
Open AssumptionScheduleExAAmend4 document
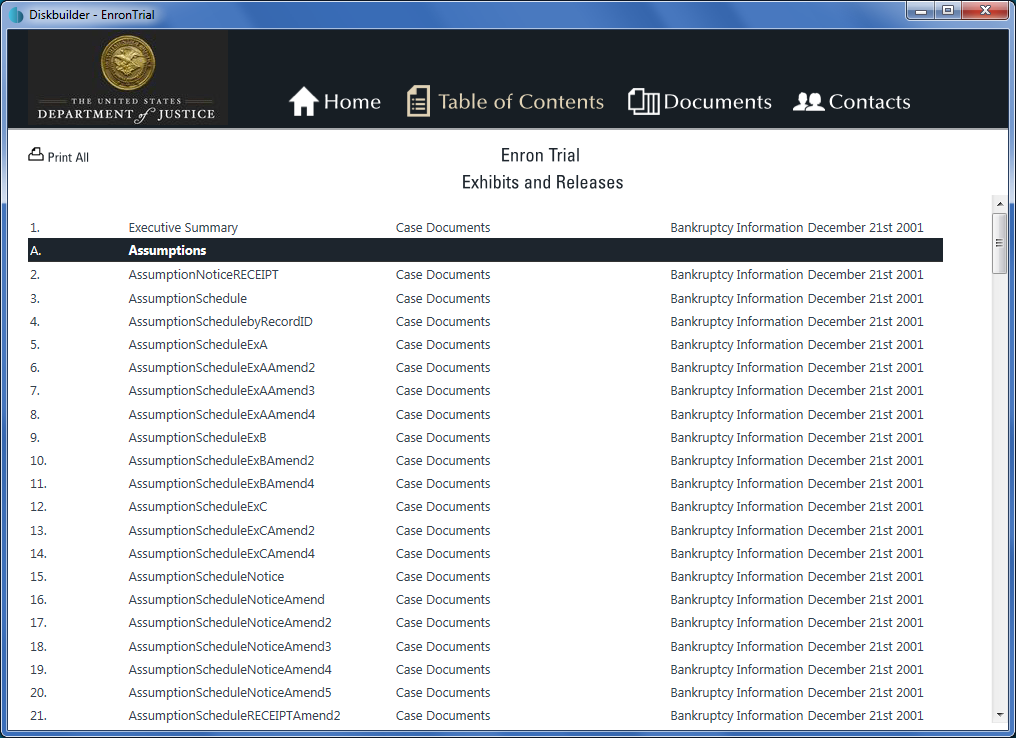(222, 415)
